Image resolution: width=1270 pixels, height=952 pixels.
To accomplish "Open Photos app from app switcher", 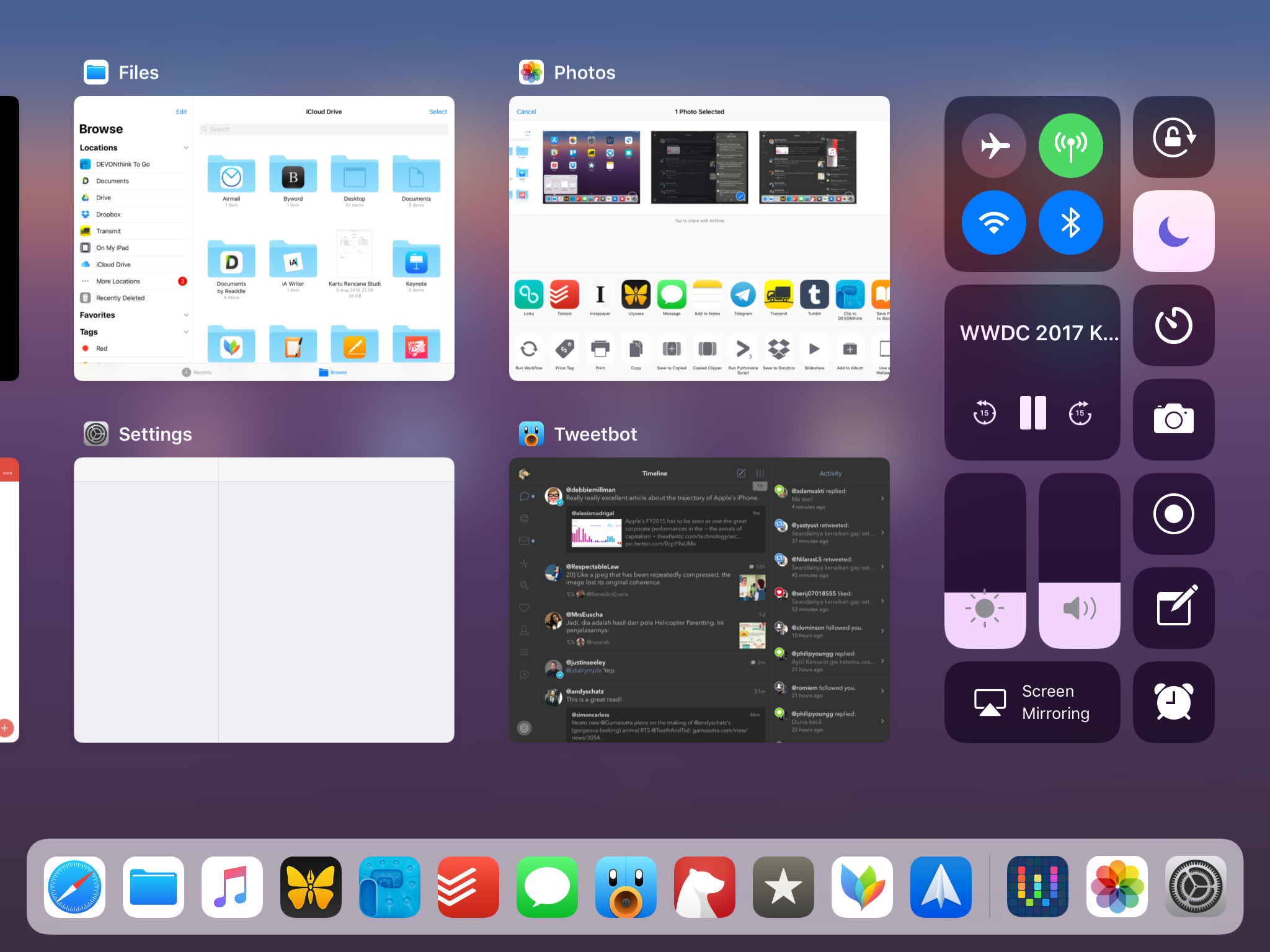I will [x=700, y=230].
